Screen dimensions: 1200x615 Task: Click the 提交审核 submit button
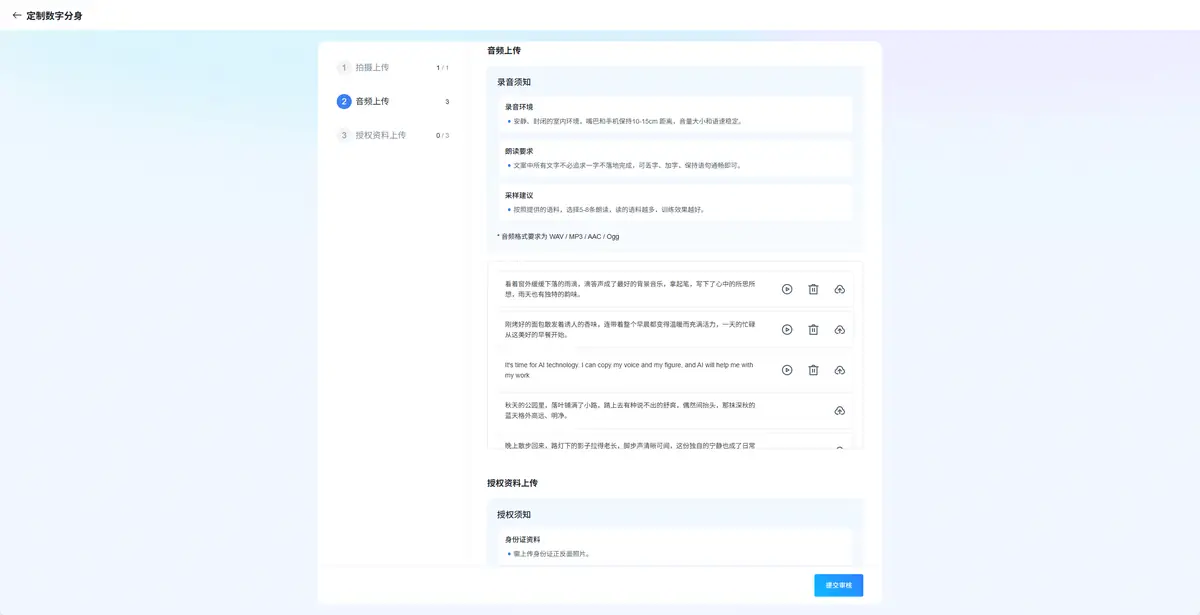point(838,585)
